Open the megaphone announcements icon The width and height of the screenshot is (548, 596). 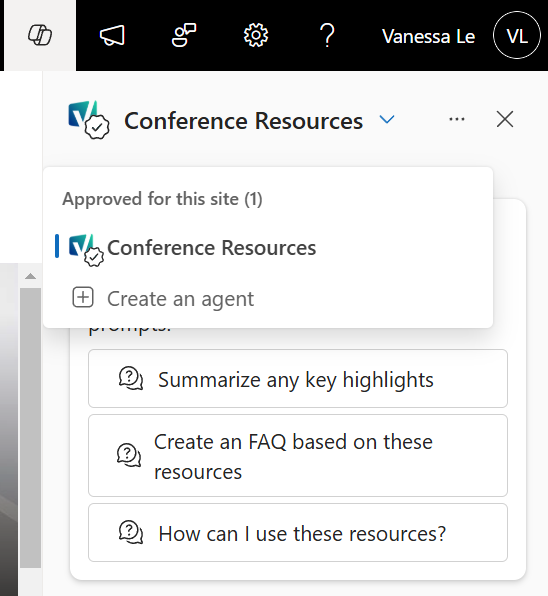click(112, 35)
